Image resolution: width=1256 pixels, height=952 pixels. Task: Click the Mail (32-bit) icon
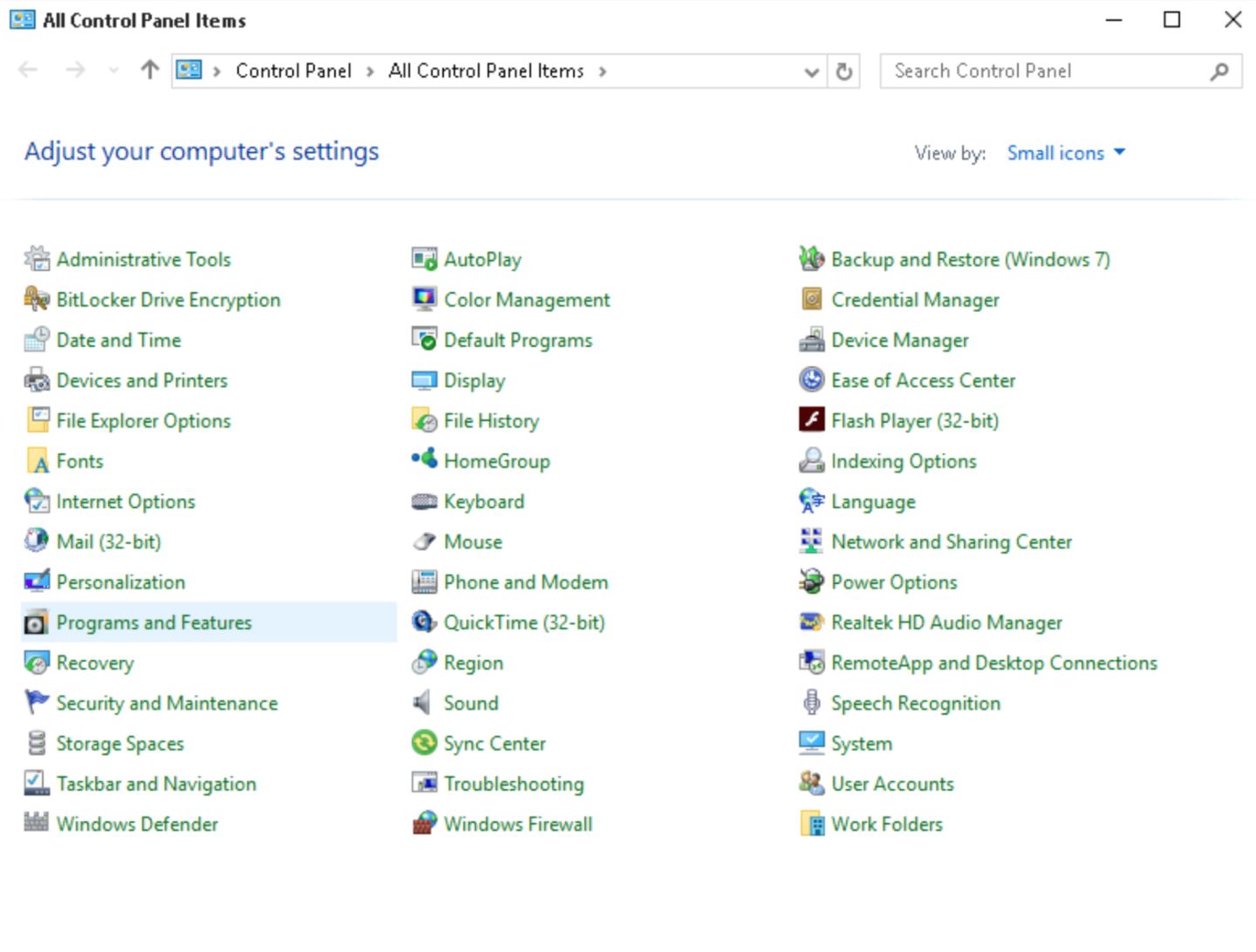click(x=37, y=541)
